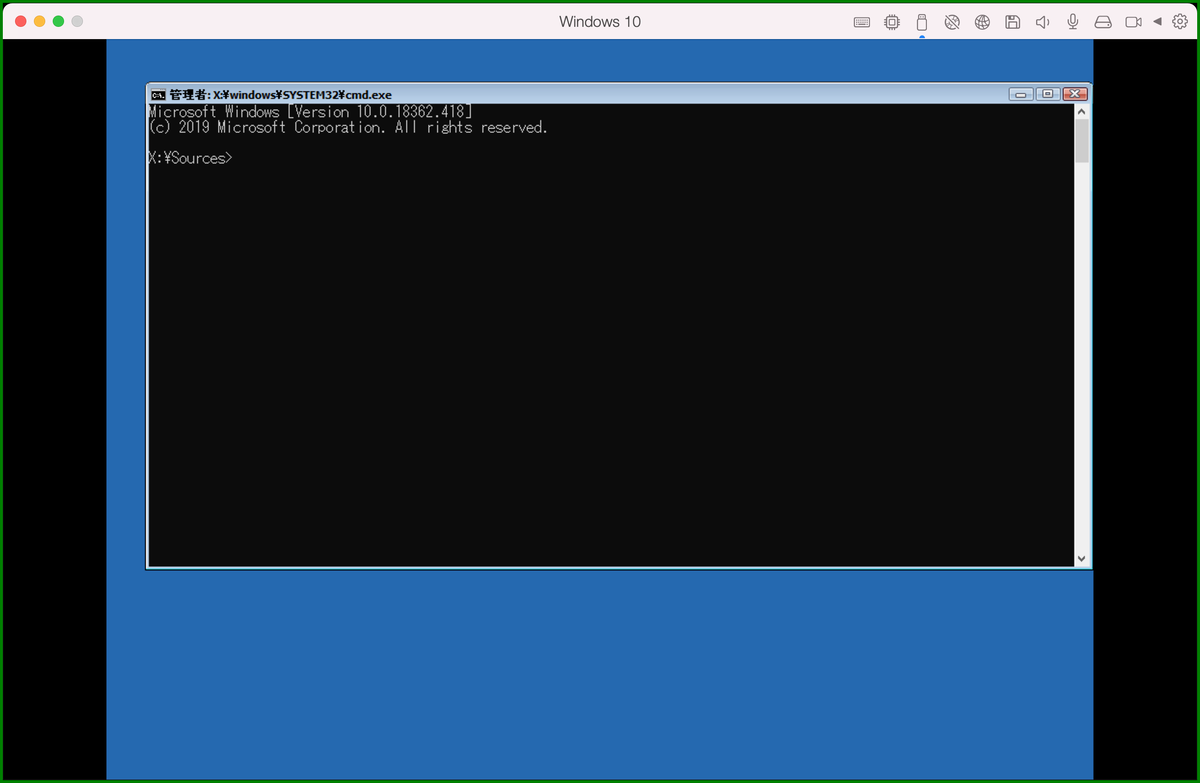Click the floppy disk icon
The image size is (1200, 783).
coord(1012,22)
